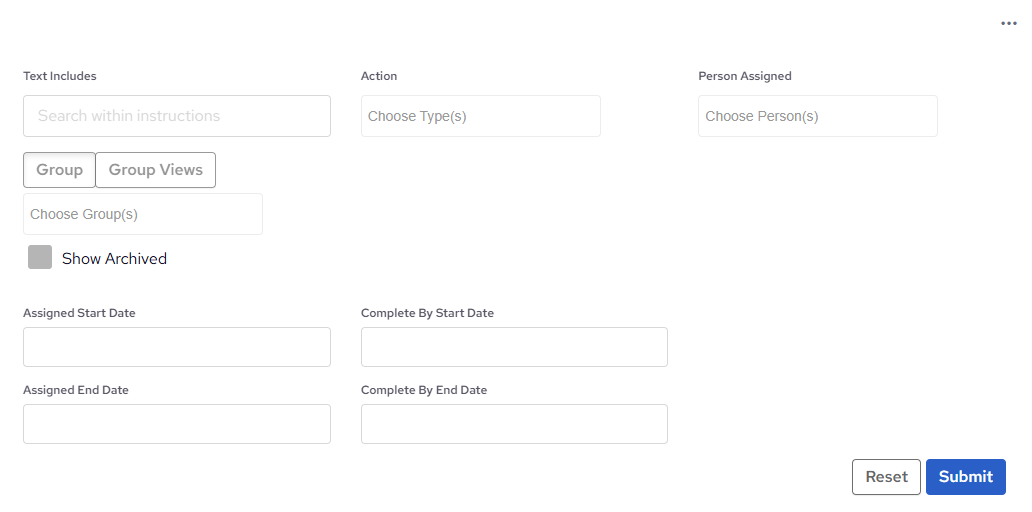
Task: Click the Assigned End Date label
Action: coord(76,390)
